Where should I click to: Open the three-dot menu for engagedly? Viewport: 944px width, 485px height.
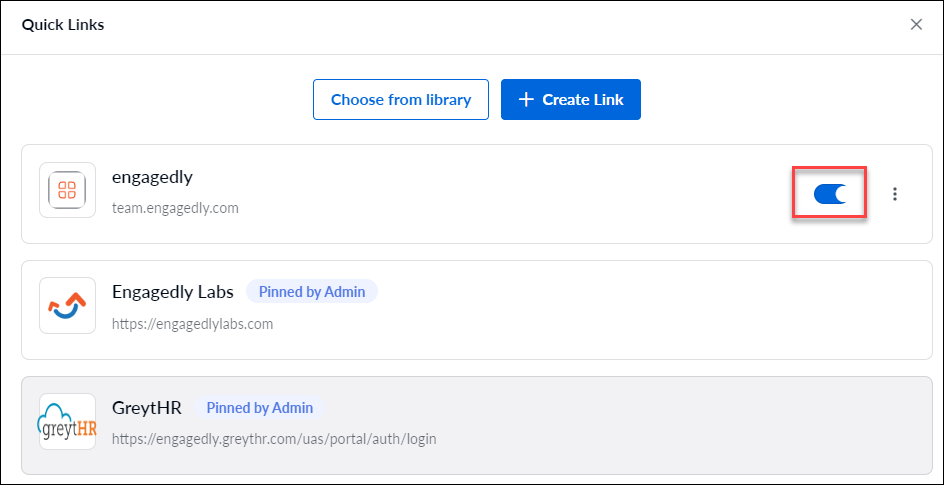895,194
